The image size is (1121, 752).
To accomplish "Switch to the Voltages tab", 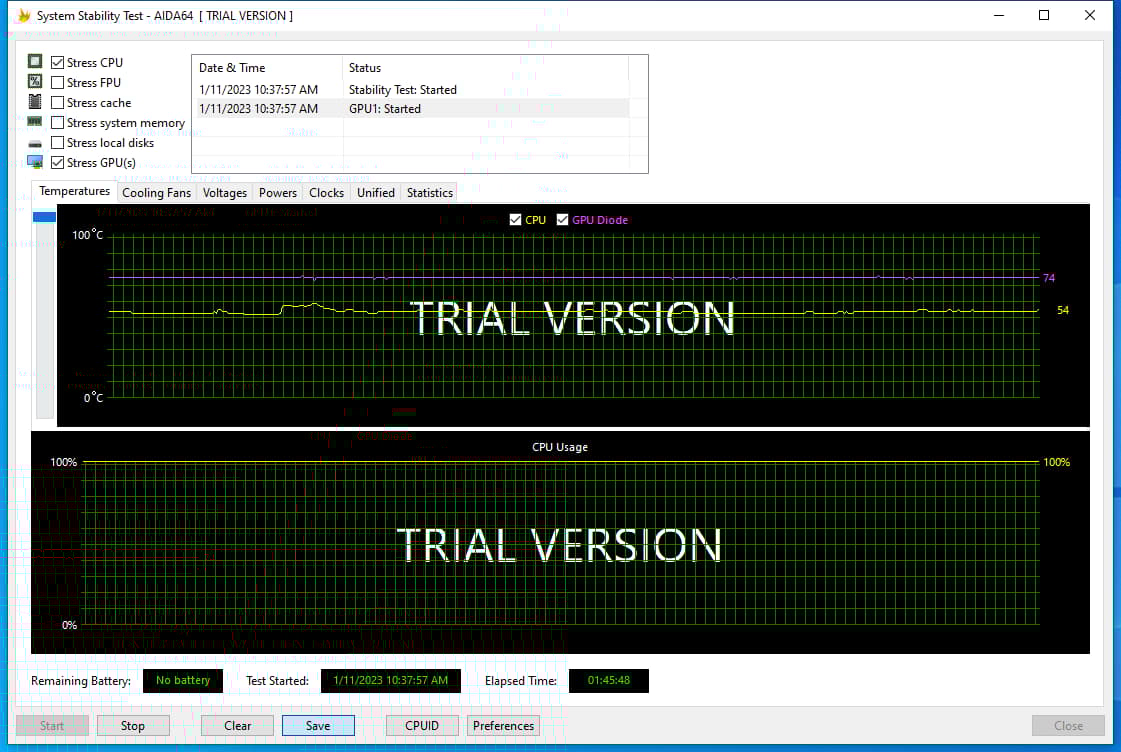I will coord(225,193).
